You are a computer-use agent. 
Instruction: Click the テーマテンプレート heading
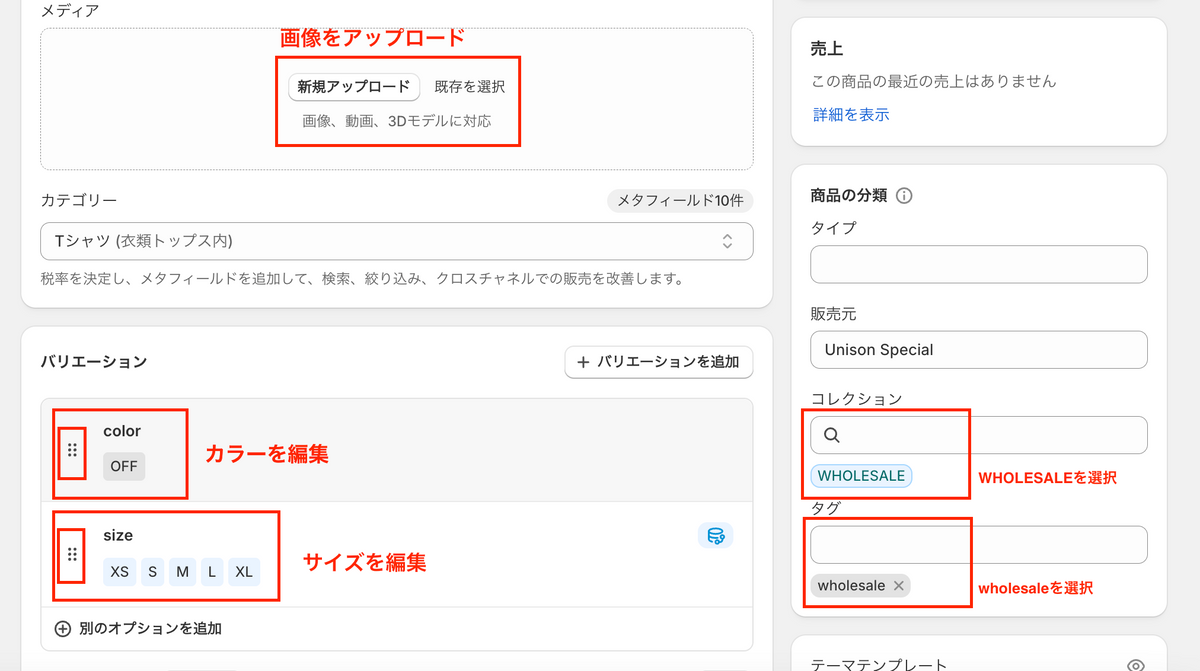click(879, 665)
